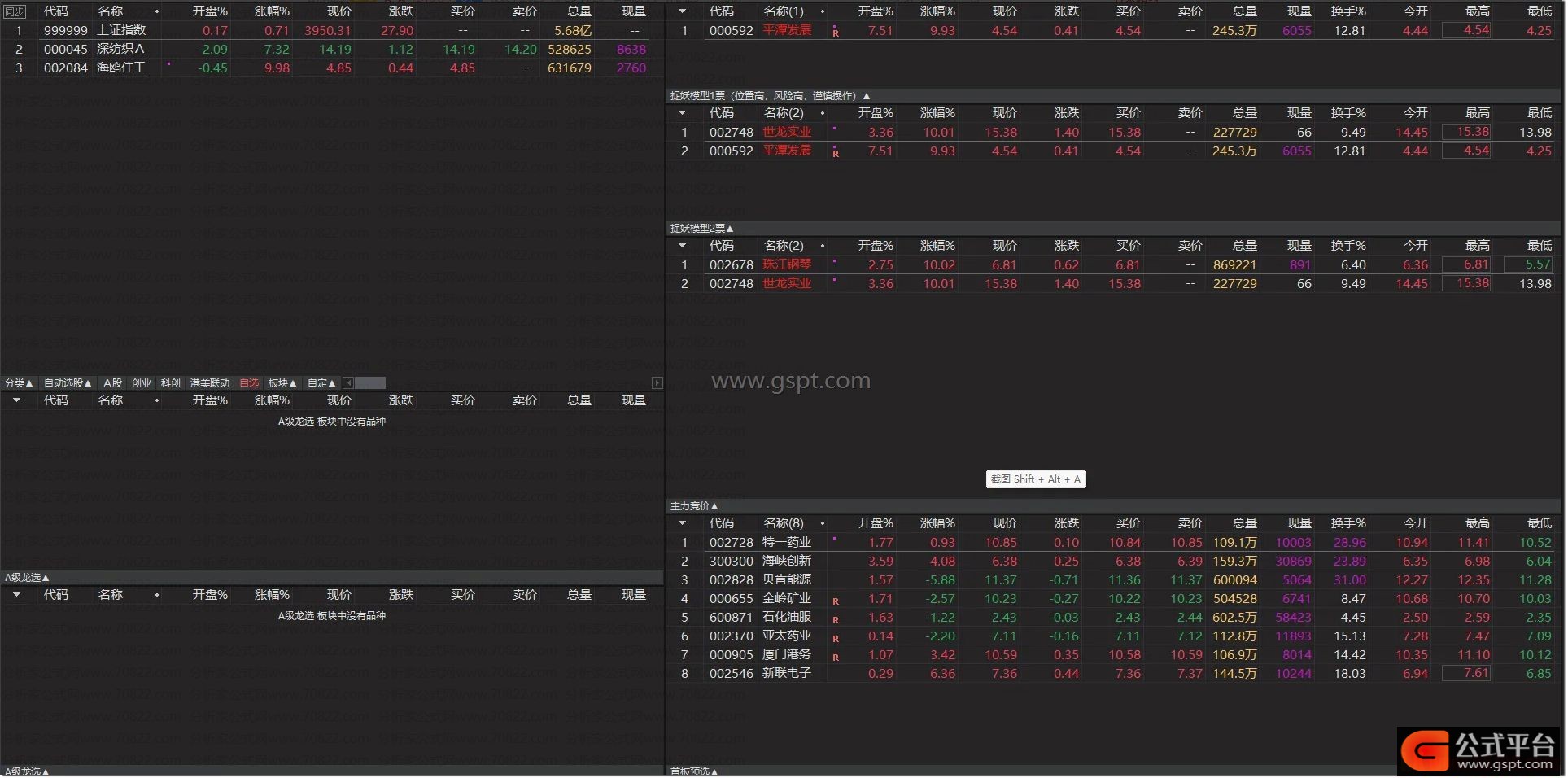Viewport: 1568px width, 778px height.
Task: Expand the 捉妖模型1票 panel title
Action: pyautogui.click(x=769, y=96)
